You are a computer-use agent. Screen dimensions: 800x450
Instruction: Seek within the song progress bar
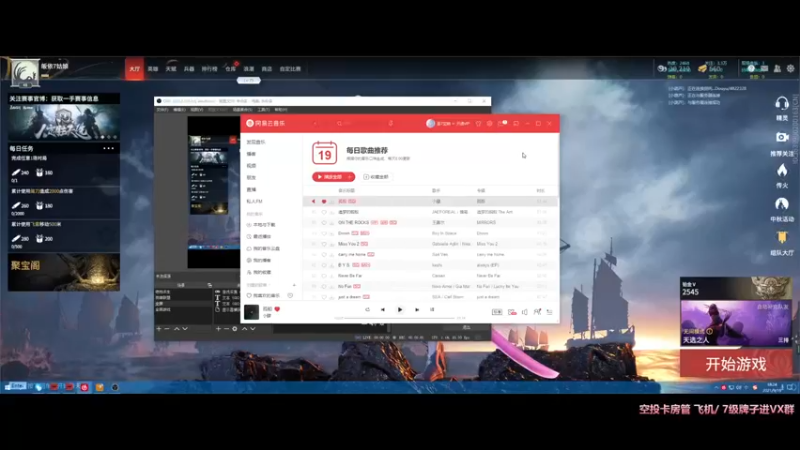[399, 318]
